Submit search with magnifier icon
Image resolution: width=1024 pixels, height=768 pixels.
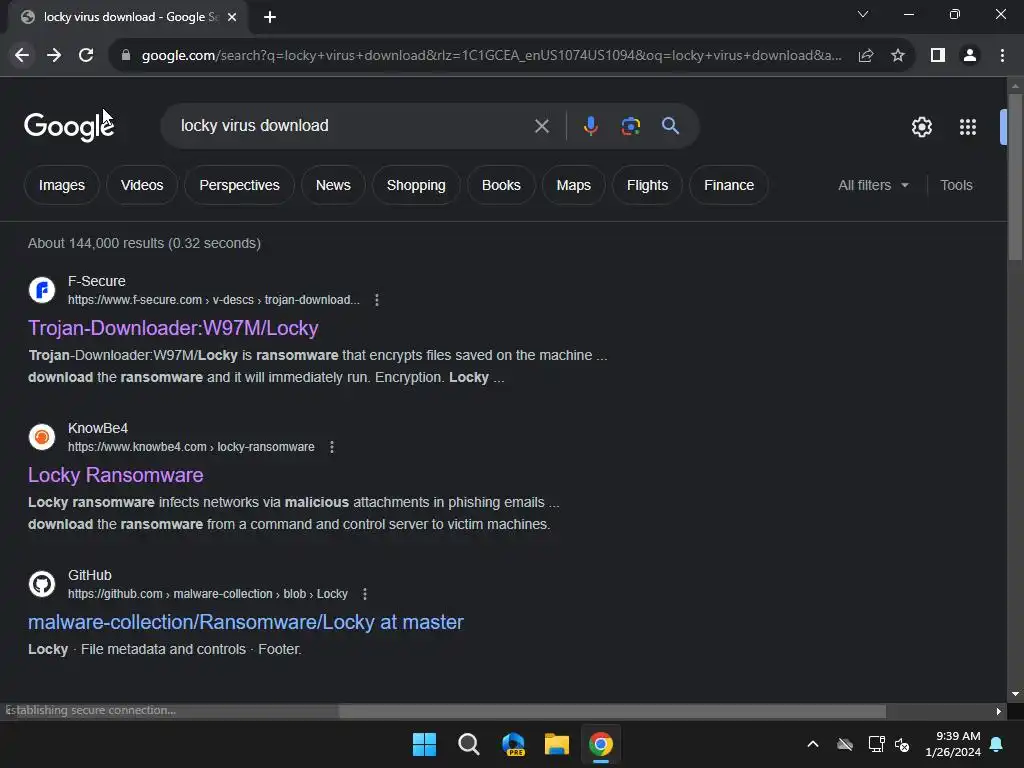click(670, 126)
